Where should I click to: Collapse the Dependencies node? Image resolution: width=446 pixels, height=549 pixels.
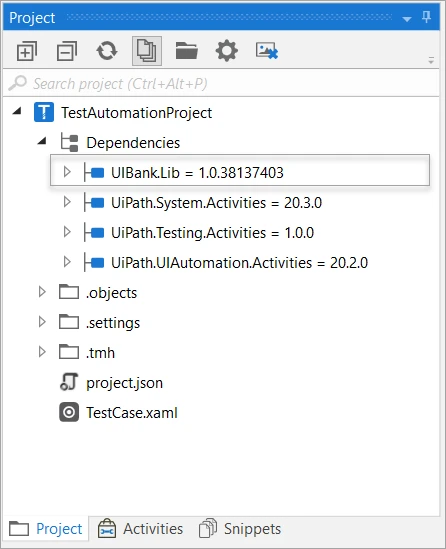pos(42,141)
